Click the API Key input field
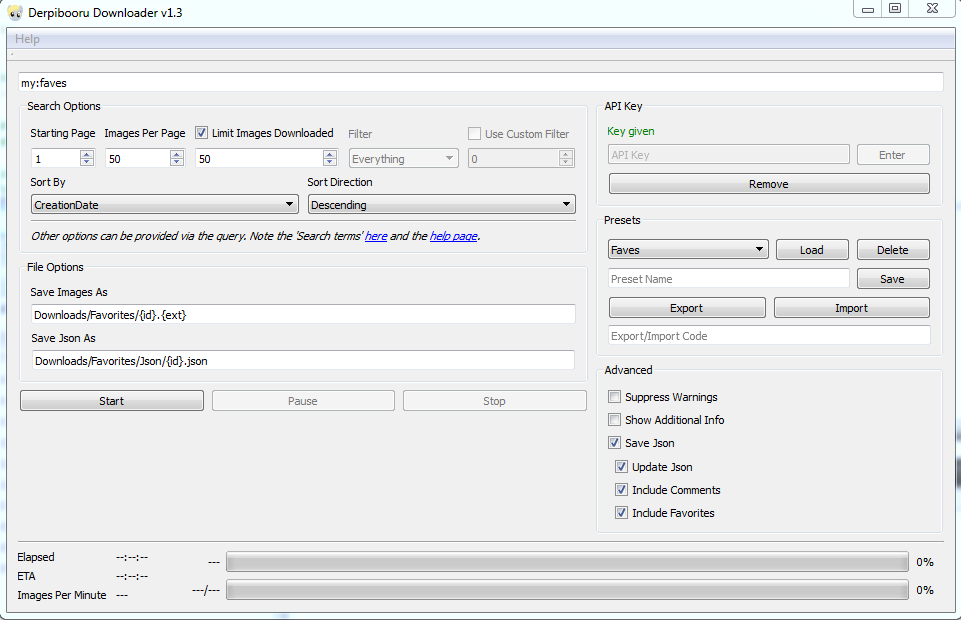The image size is (961, 620). coord(729,154)
